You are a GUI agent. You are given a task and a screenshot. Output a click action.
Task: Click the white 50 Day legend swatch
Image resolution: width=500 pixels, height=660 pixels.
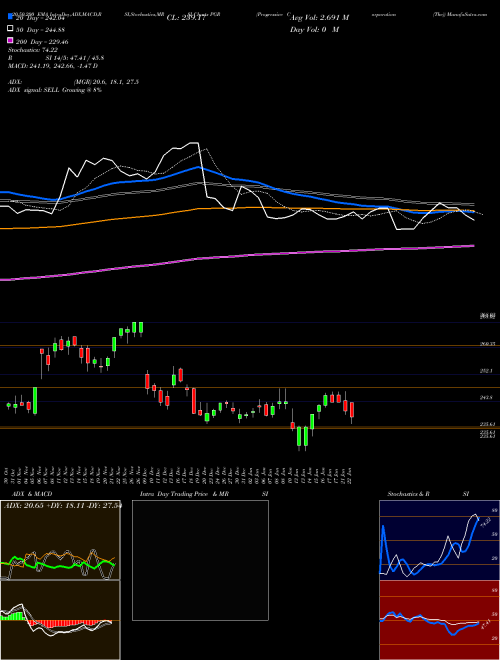[10, 29]
